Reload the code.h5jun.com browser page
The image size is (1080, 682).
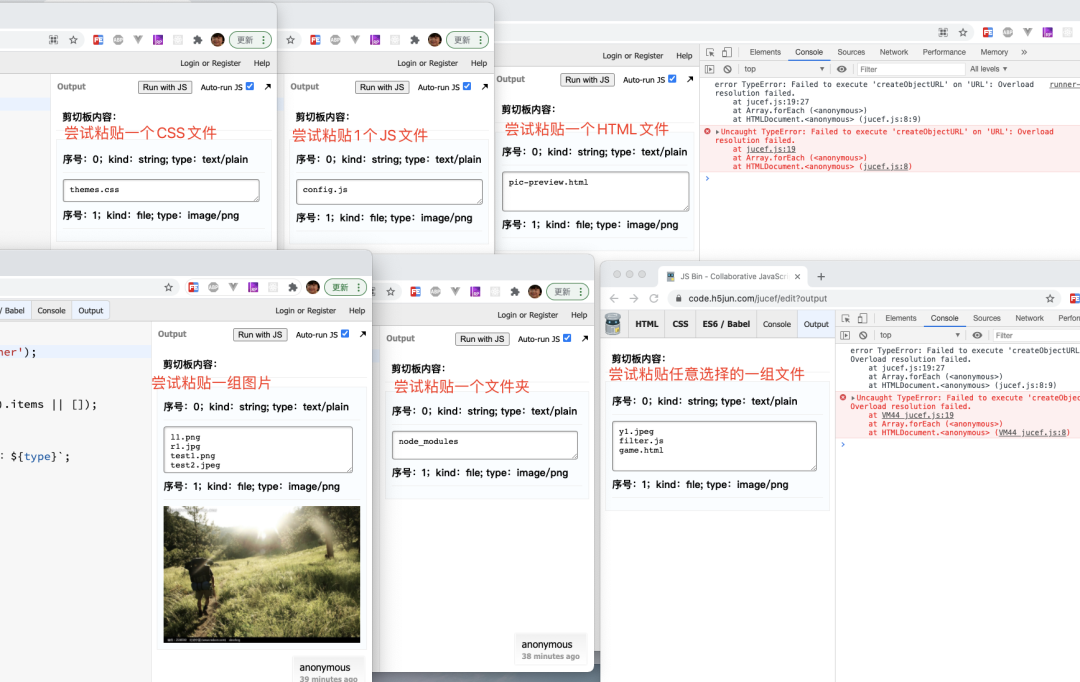(x=653, y=298)
